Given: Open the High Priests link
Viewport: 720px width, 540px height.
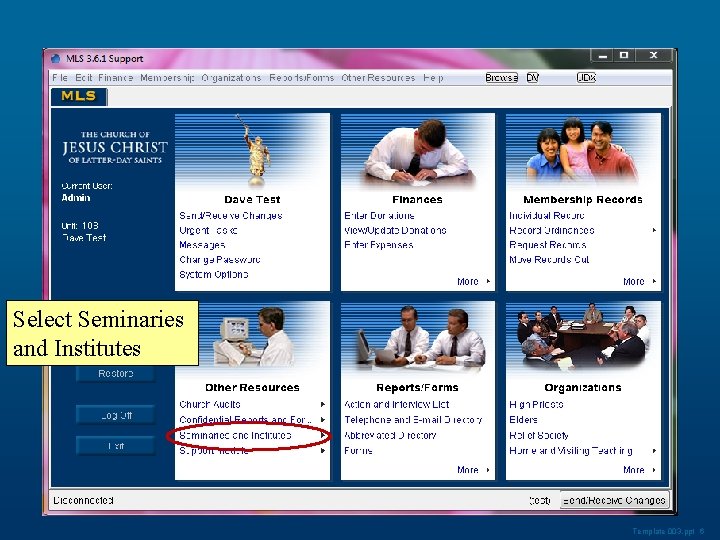Looking at the screenshot, I should 536,404.
